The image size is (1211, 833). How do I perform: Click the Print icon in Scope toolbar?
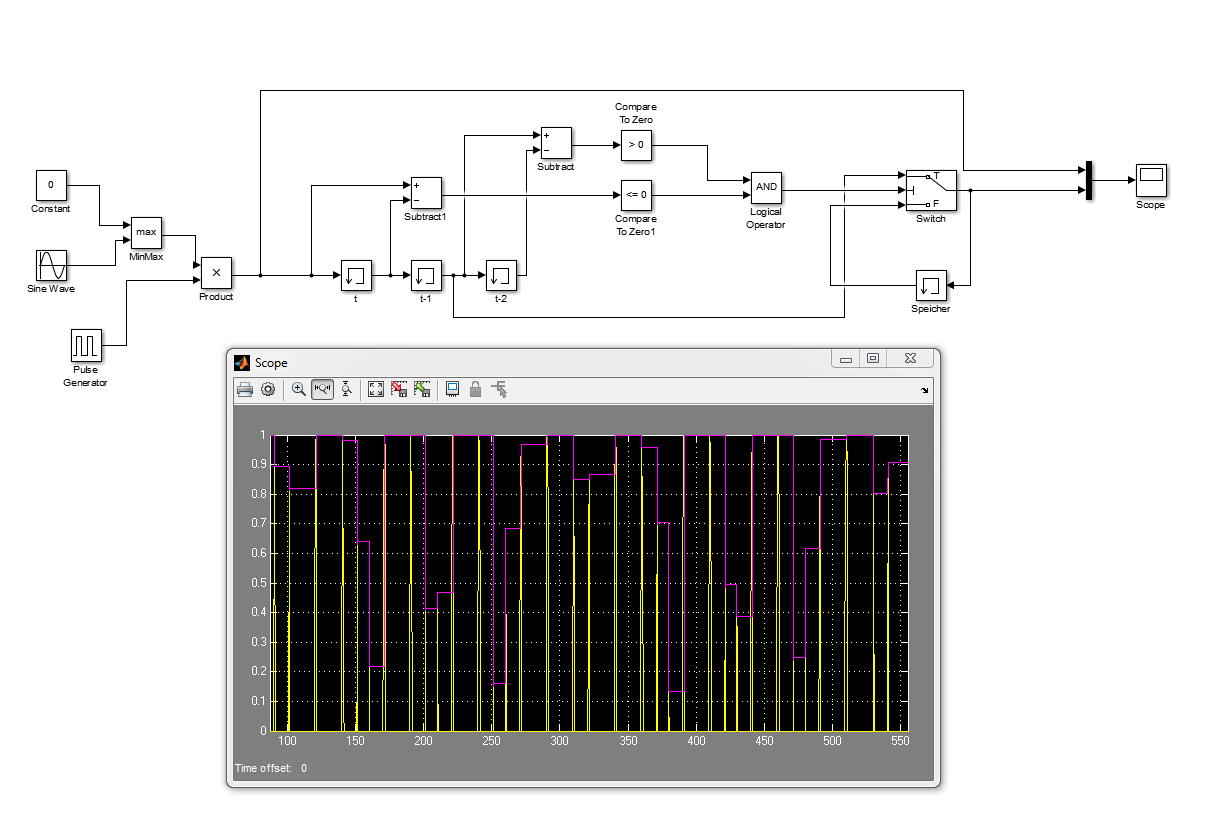[x=245, y=390]
